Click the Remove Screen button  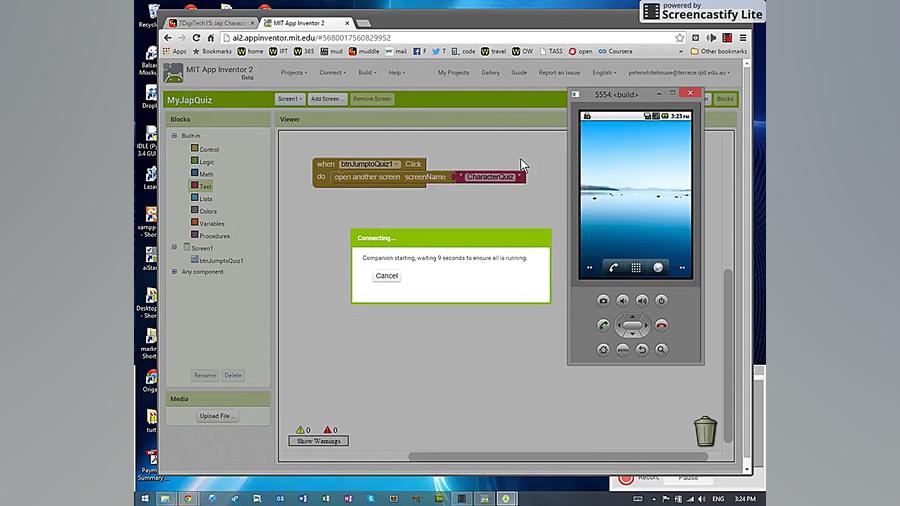coord(372,99)
